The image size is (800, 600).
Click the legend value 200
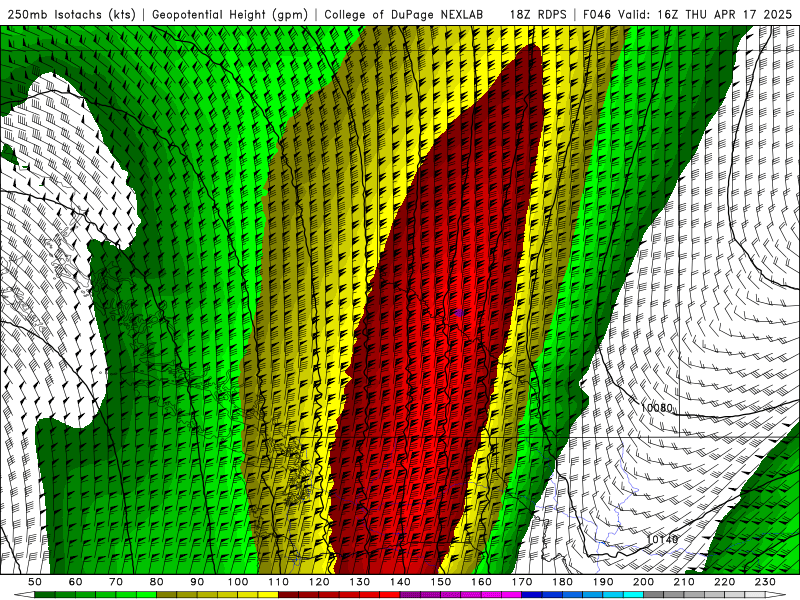(x=643, y=582)
